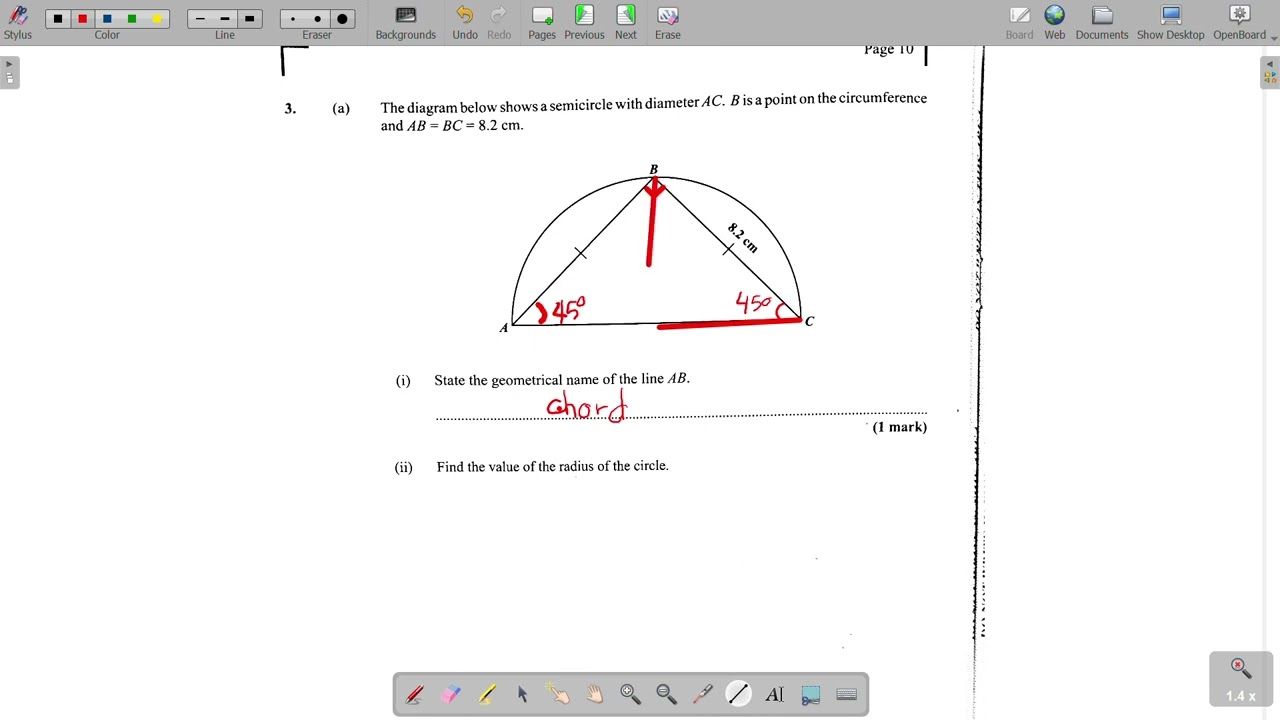Viewport: 1280px width, 720px height.
Task: Reset zoom using the magnifier icon
Action: 1241,669
